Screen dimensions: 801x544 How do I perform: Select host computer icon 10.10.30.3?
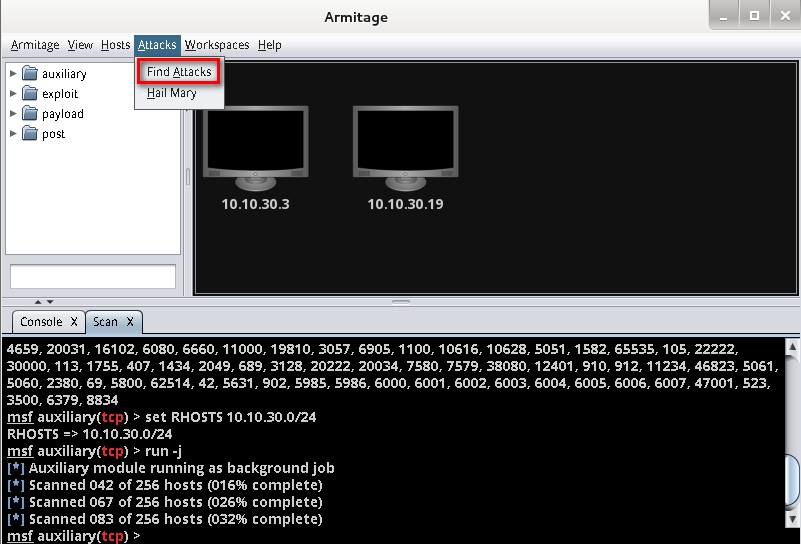click(x=255, y=148)
